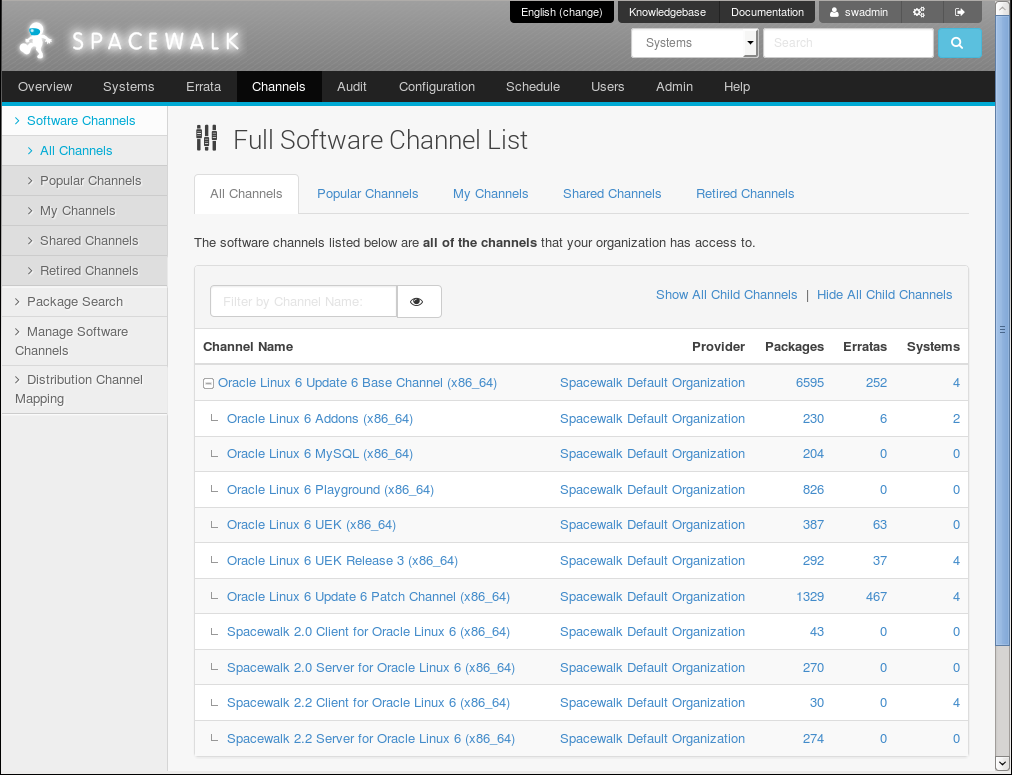Expand Software Channels sidebar section
1012x775 pixels.
81,121
